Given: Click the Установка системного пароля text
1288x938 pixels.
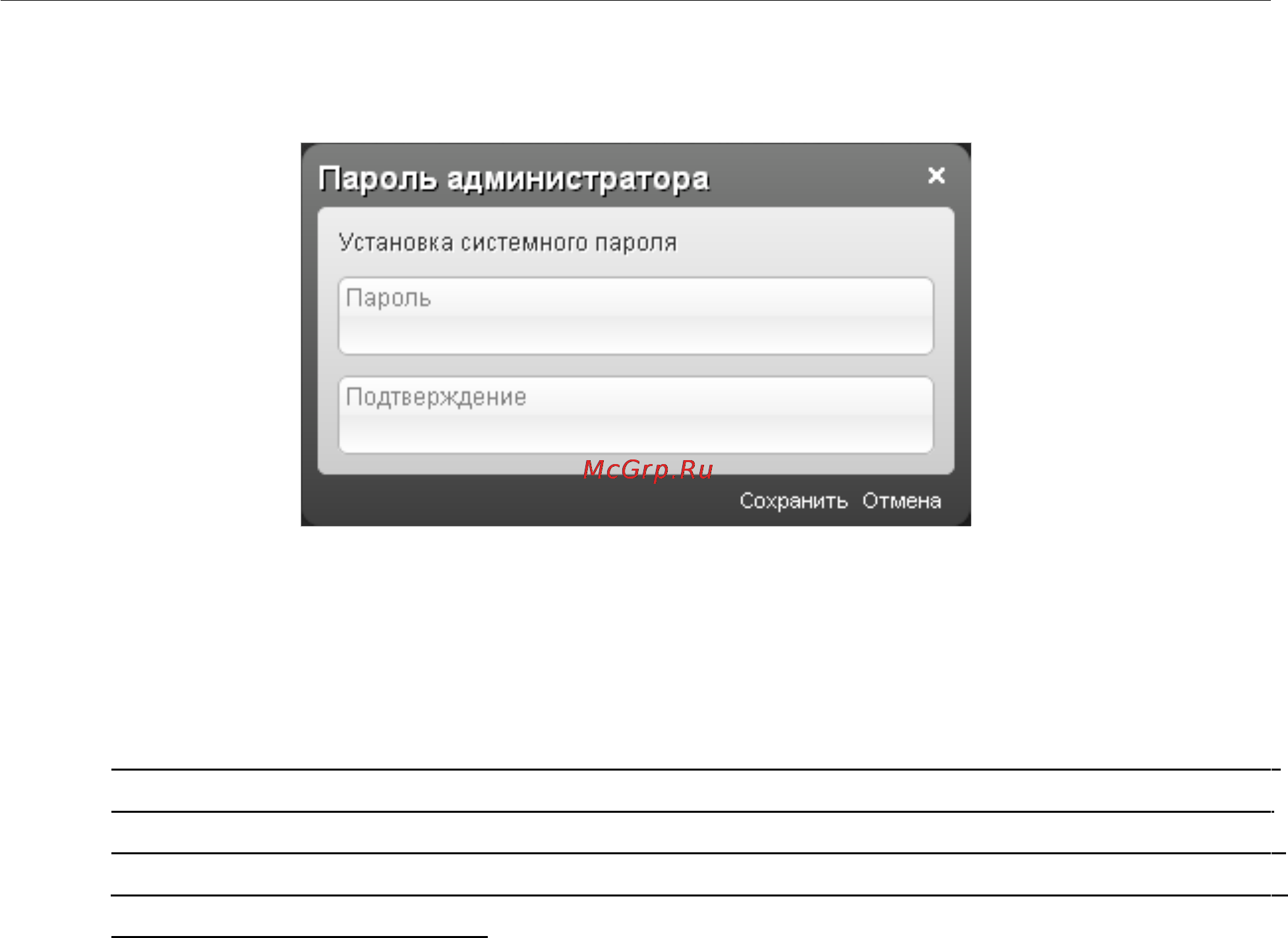Looking at the screenshot, I should click(508, 243).
